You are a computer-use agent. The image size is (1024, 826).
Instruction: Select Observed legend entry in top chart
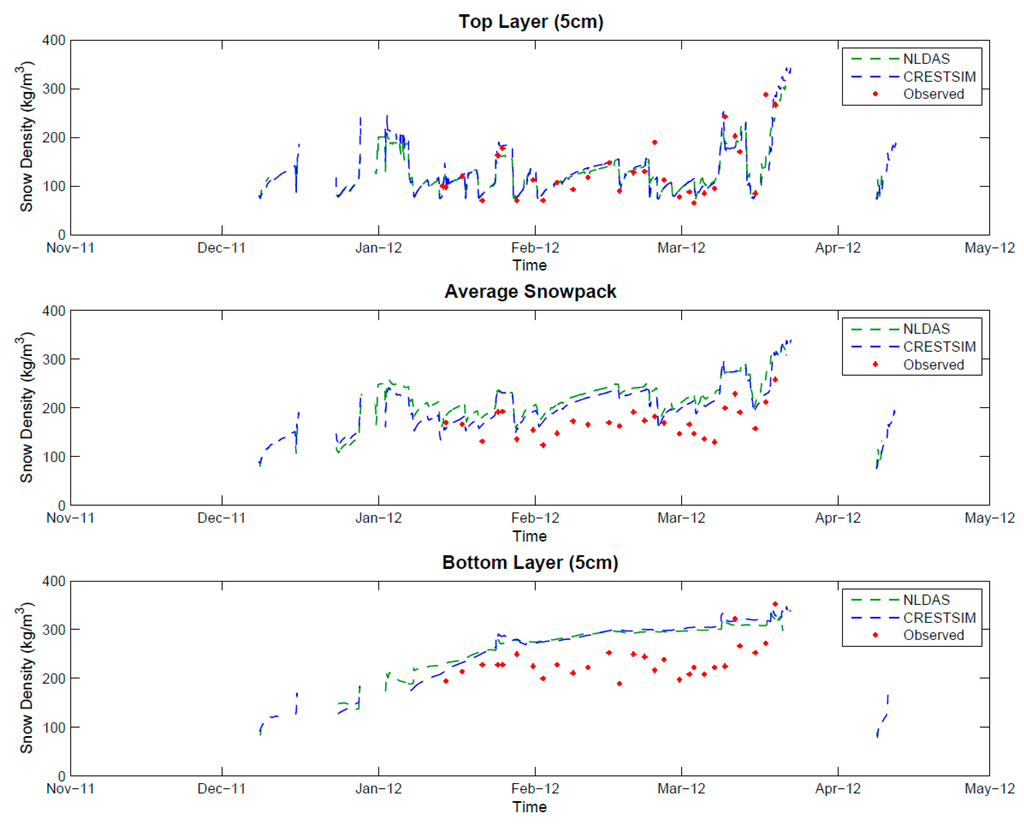(x=933, y=94)
